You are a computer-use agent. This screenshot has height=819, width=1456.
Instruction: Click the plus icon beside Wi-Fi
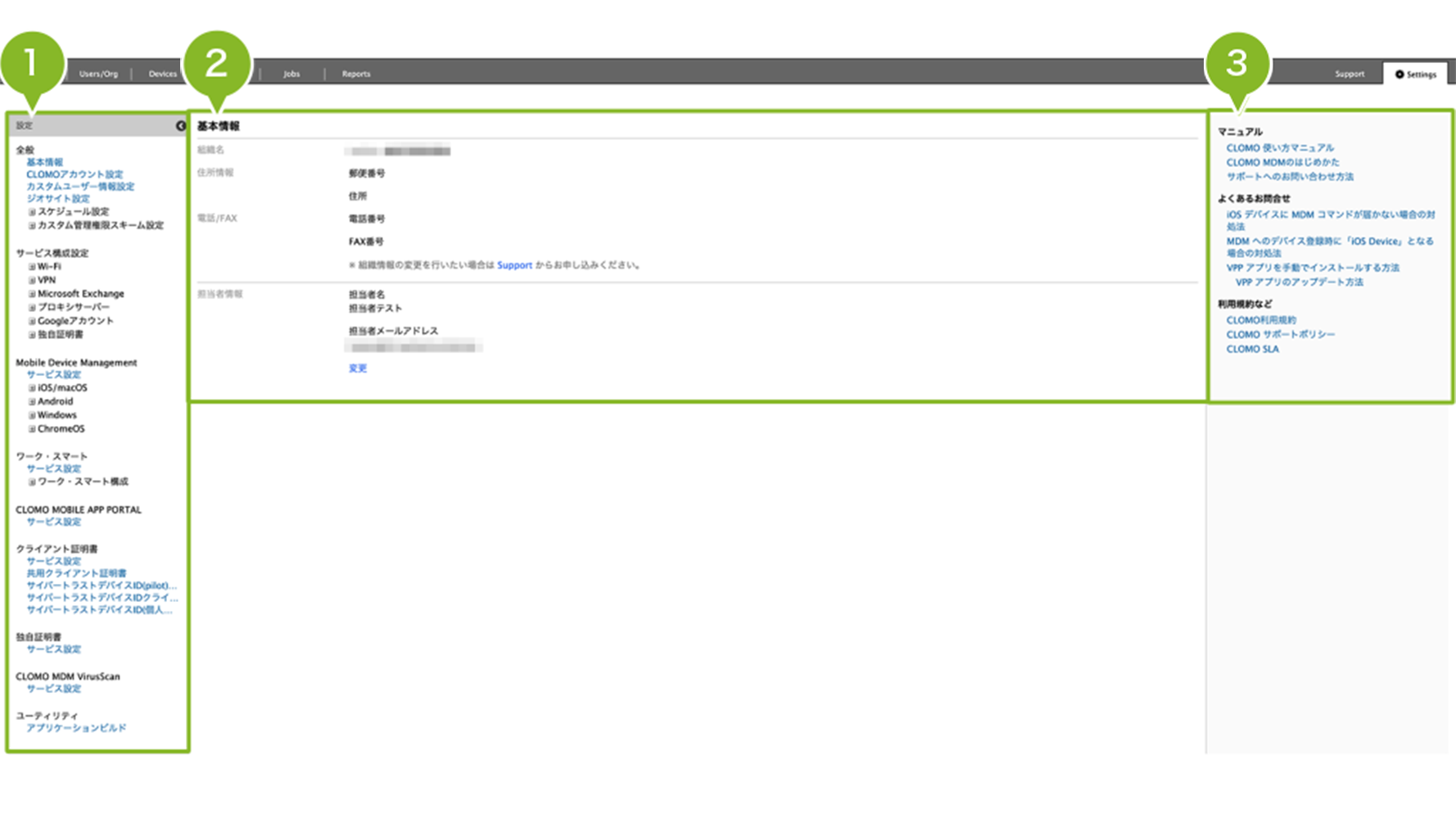click(x=32, y=267)
